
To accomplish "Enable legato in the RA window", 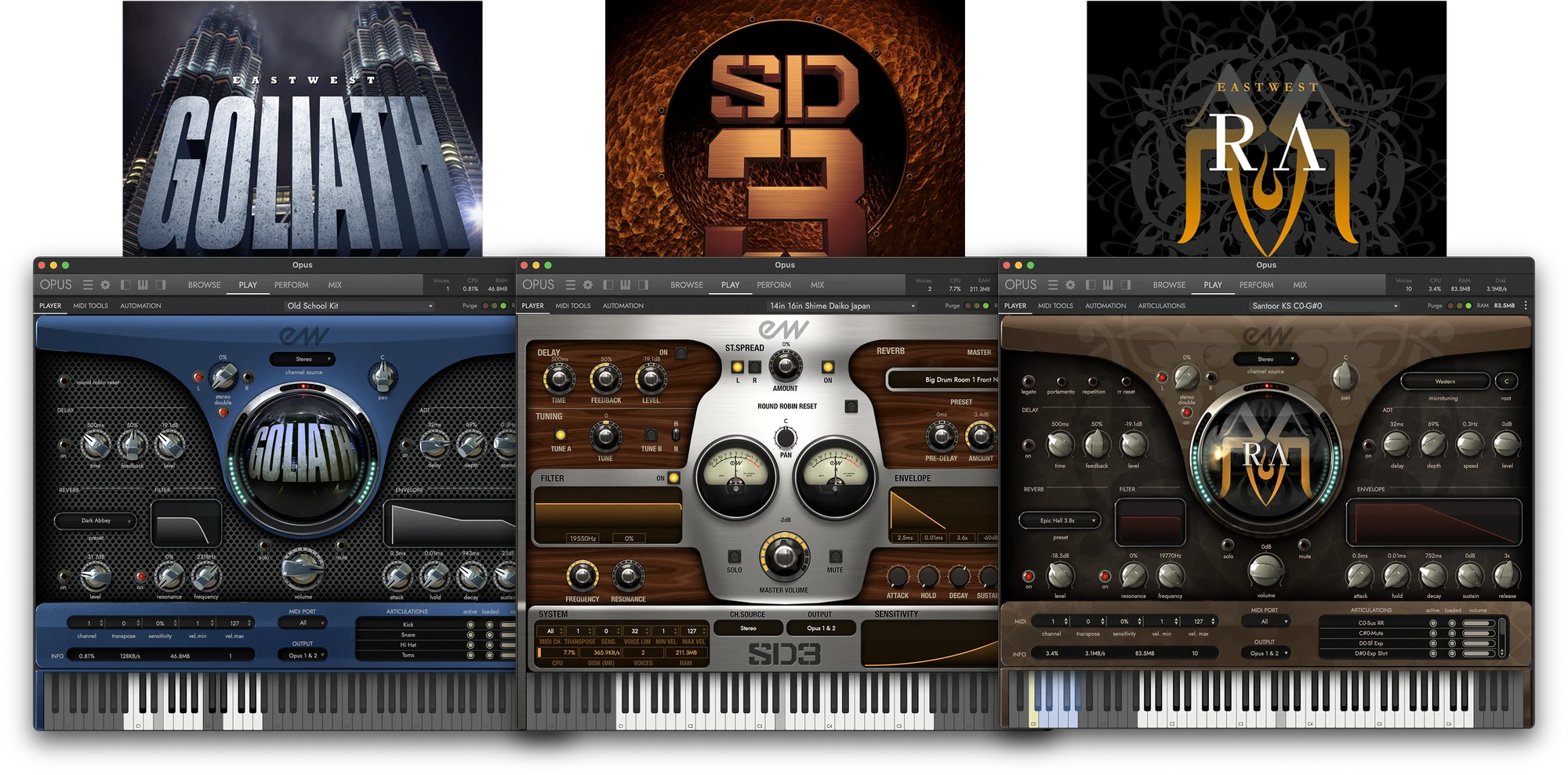I will click(1029, 382).
